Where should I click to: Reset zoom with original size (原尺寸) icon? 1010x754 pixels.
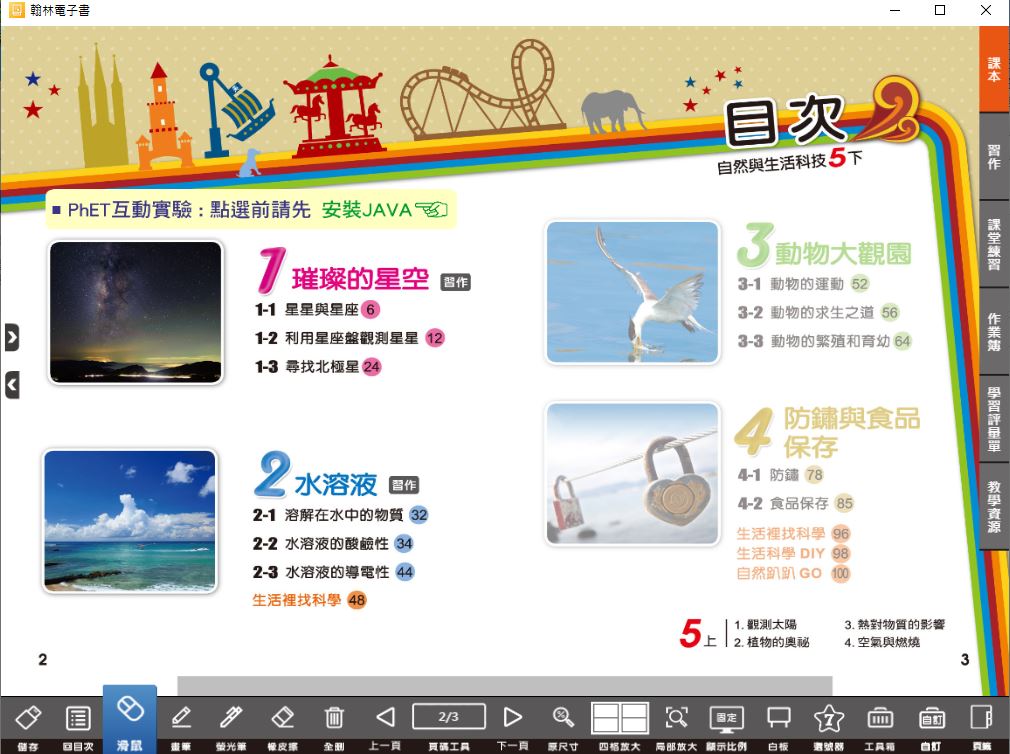(564, 718)
